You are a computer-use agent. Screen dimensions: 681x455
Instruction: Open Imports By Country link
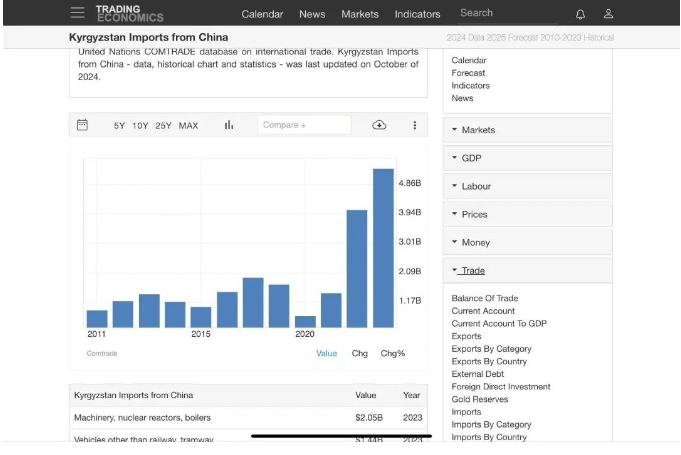pos(489,437)
